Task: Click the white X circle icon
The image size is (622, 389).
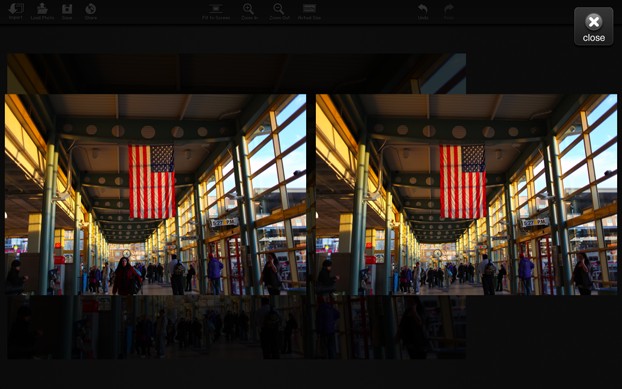Action: [x=594, y=22]
